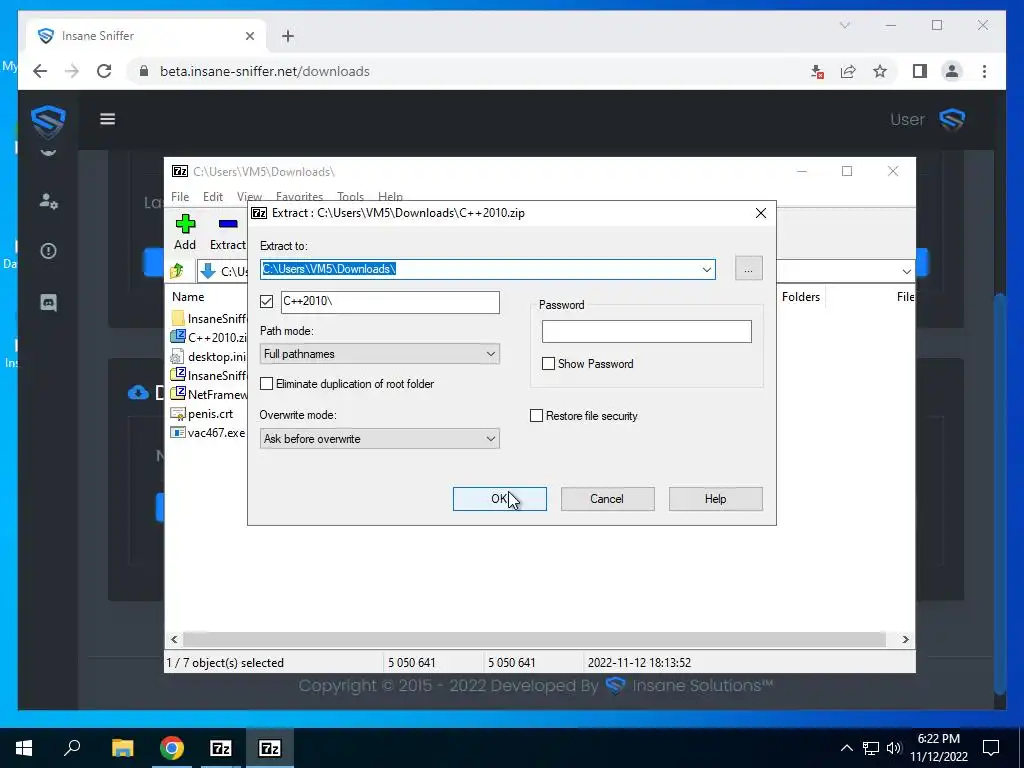Expand the 7-Zip address bar dropdown
1024x768 pixels.
click(x=906, y=271)
